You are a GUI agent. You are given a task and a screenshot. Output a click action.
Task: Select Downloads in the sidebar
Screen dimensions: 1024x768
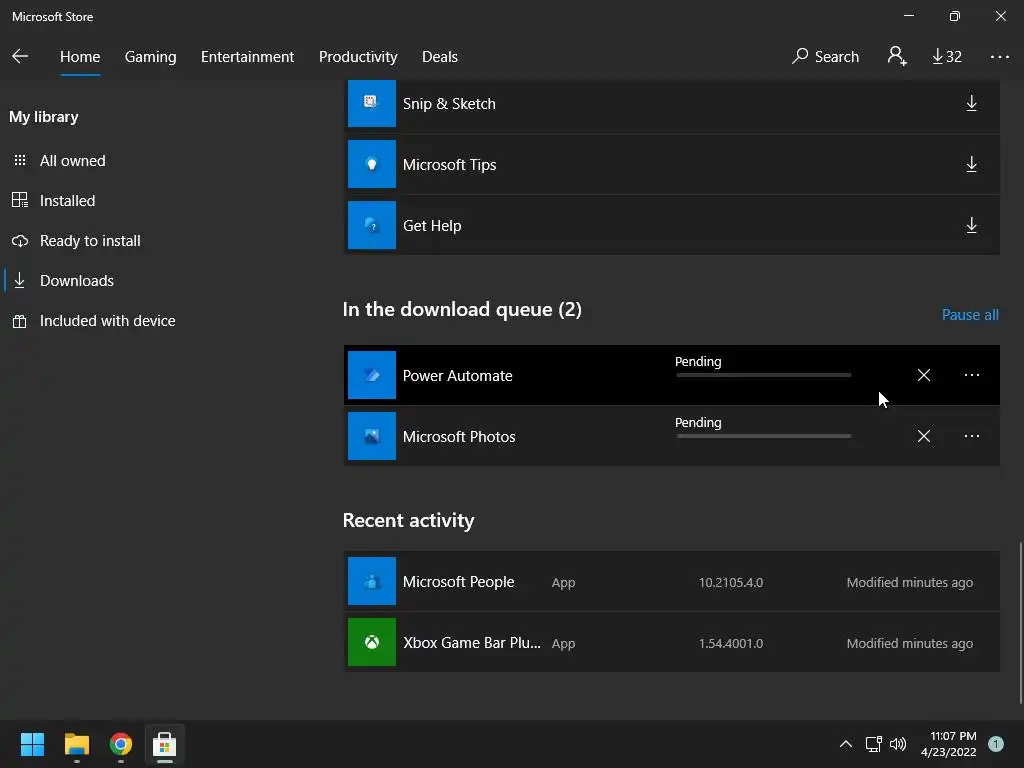pos(76,281)
